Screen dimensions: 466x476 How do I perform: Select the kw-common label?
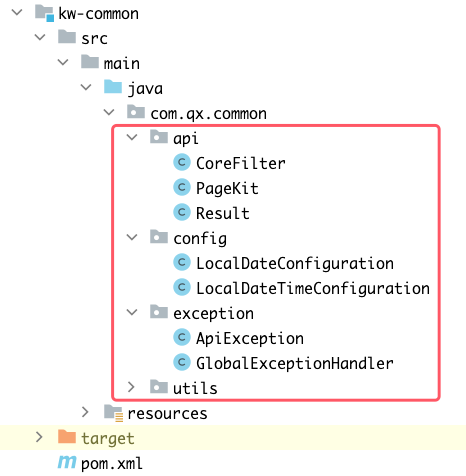point(99,14)
